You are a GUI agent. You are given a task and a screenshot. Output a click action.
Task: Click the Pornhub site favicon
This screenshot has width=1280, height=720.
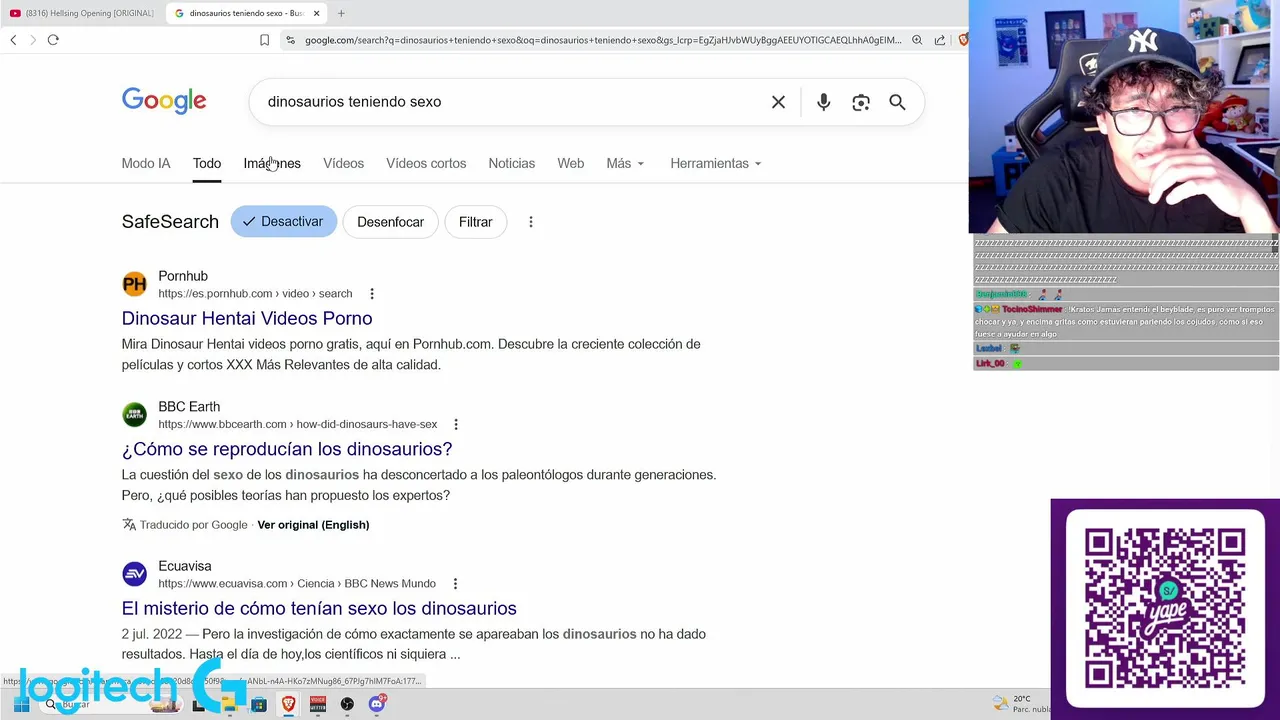pyautogui.click(x=134, y=285)
